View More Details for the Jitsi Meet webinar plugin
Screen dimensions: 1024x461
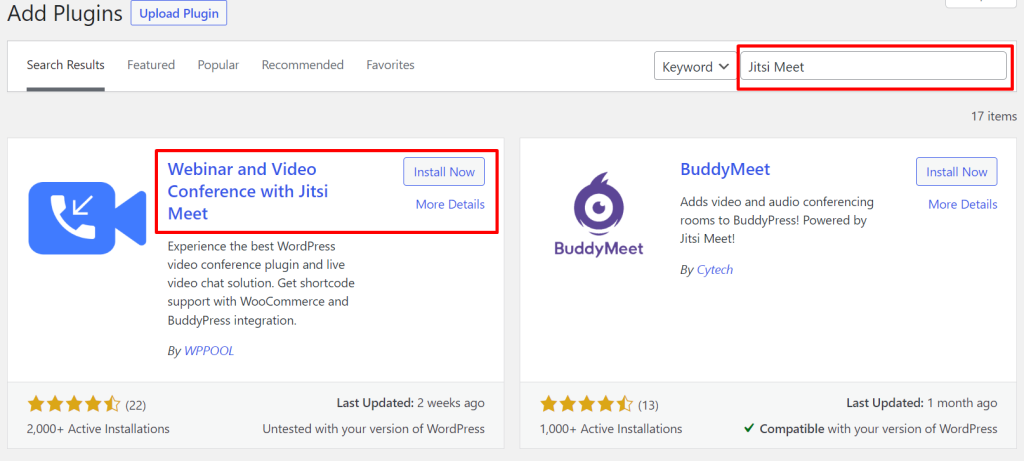(x=450, y=204)
